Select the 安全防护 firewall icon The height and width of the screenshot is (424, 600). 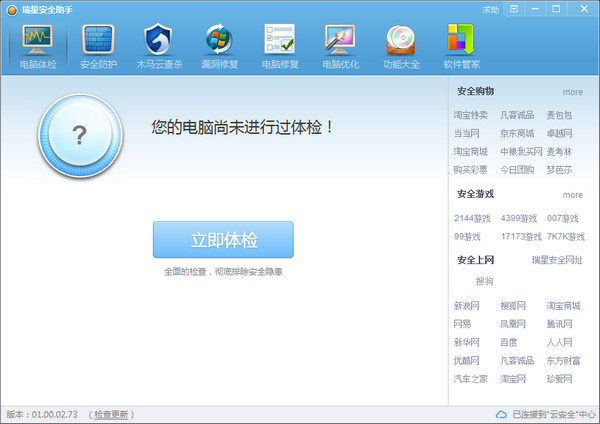point(98,40)
